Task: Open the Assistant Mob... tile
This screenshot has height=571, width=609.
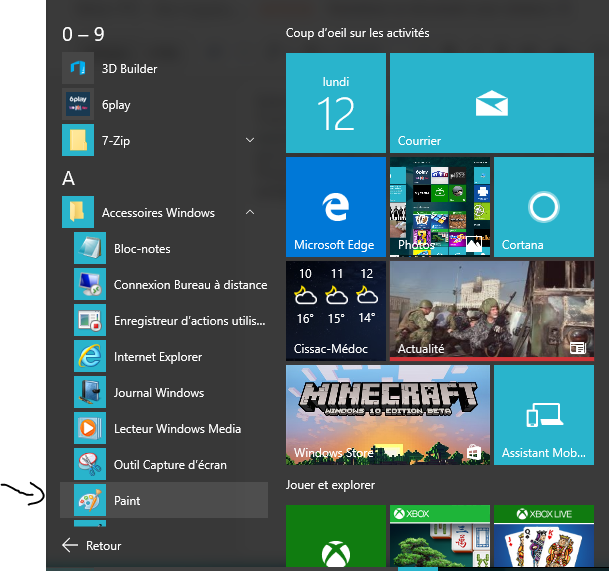Action: point(544,415)
